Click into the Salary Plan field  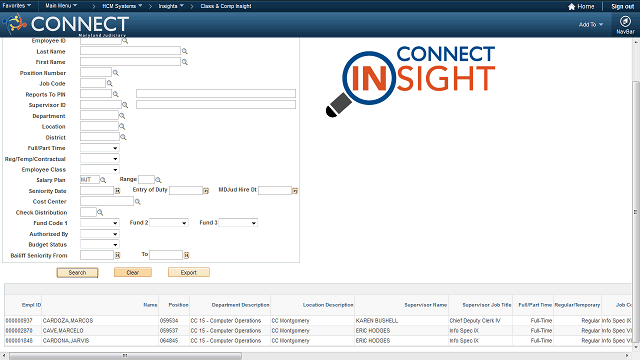pos(90,180)
